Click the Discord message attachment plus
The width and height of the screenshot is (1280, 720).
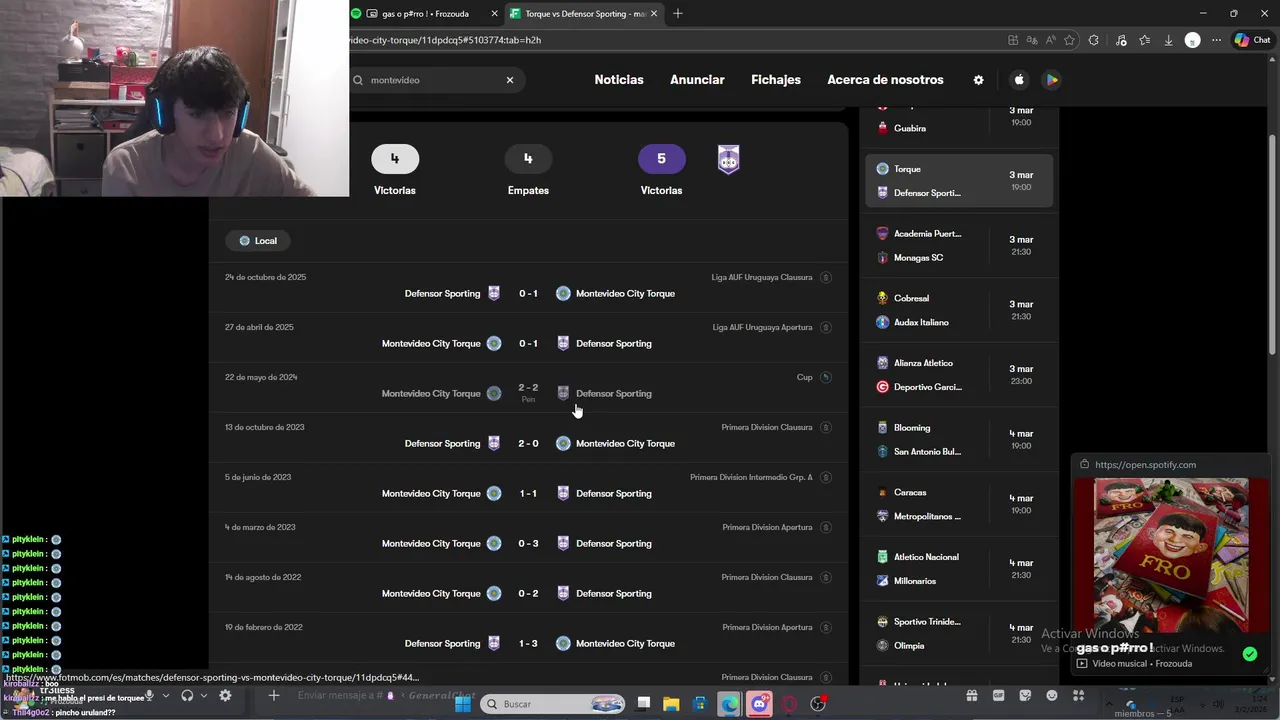point(273,695)
